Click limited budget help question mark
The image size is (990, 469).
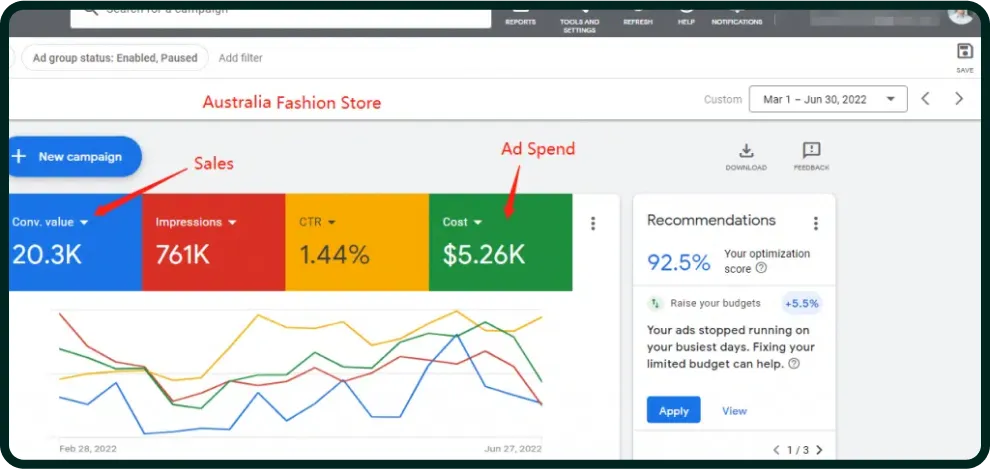pyautogui.click(x=794, y=364)
